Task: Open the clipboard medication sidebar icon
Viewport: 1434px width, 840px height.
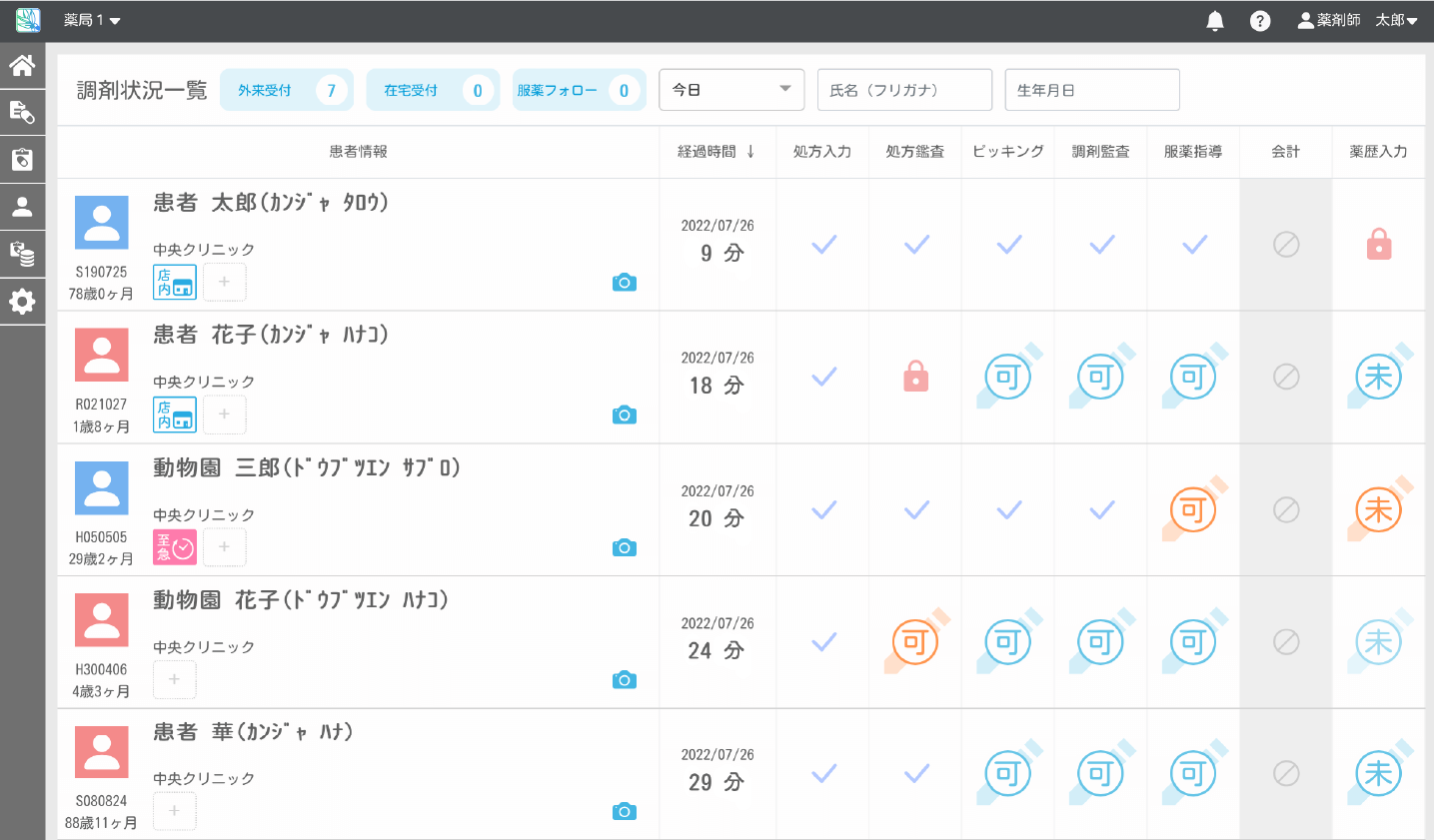Action: pyautogui.click(x=22, y=159)
